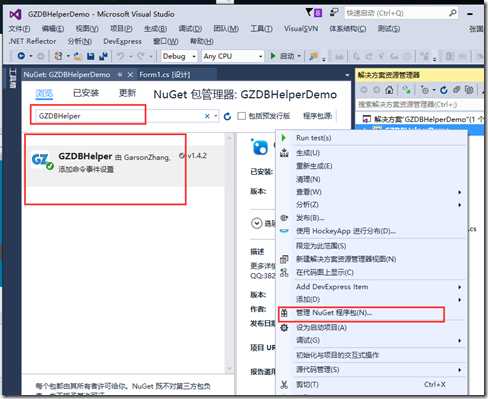488x399 pixels.
Task: Click the Undo toolbar icon
Action: pyautogui.click(x=120, y=56)
